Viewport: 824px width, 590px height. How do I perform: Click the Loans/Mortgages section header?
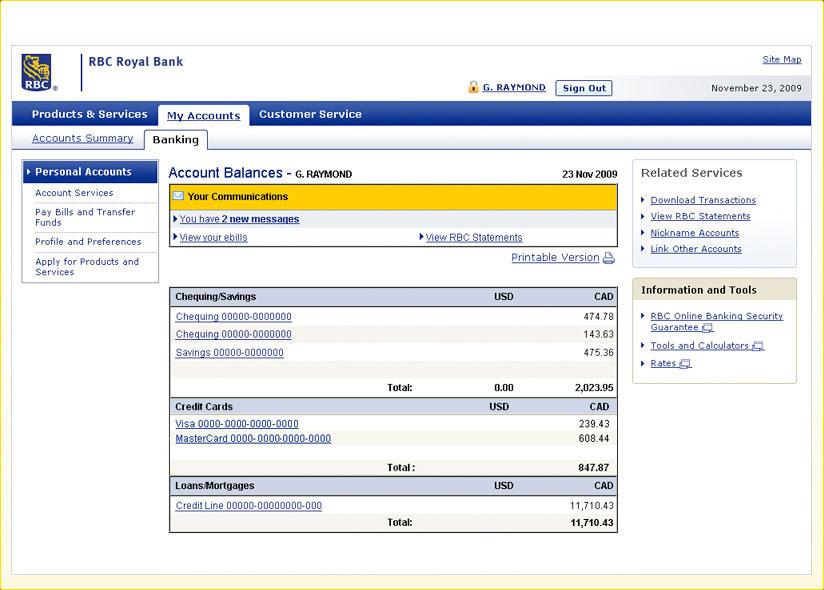coord(393,486)
